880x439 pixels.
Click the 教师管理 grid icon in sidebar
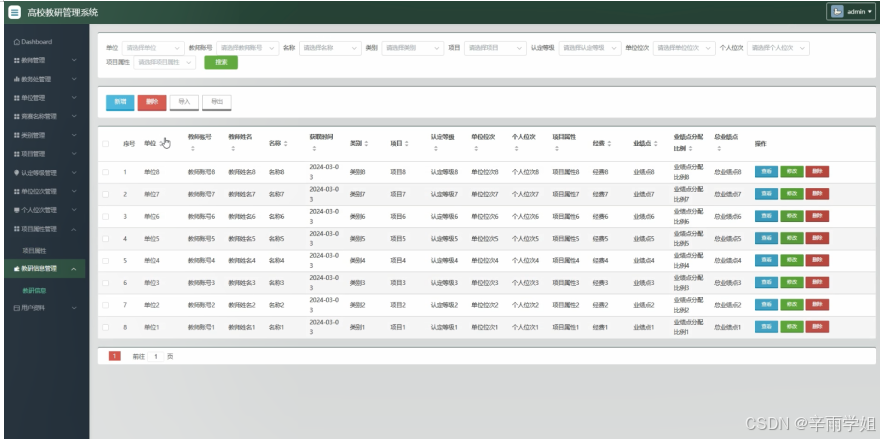coord(17,60)
